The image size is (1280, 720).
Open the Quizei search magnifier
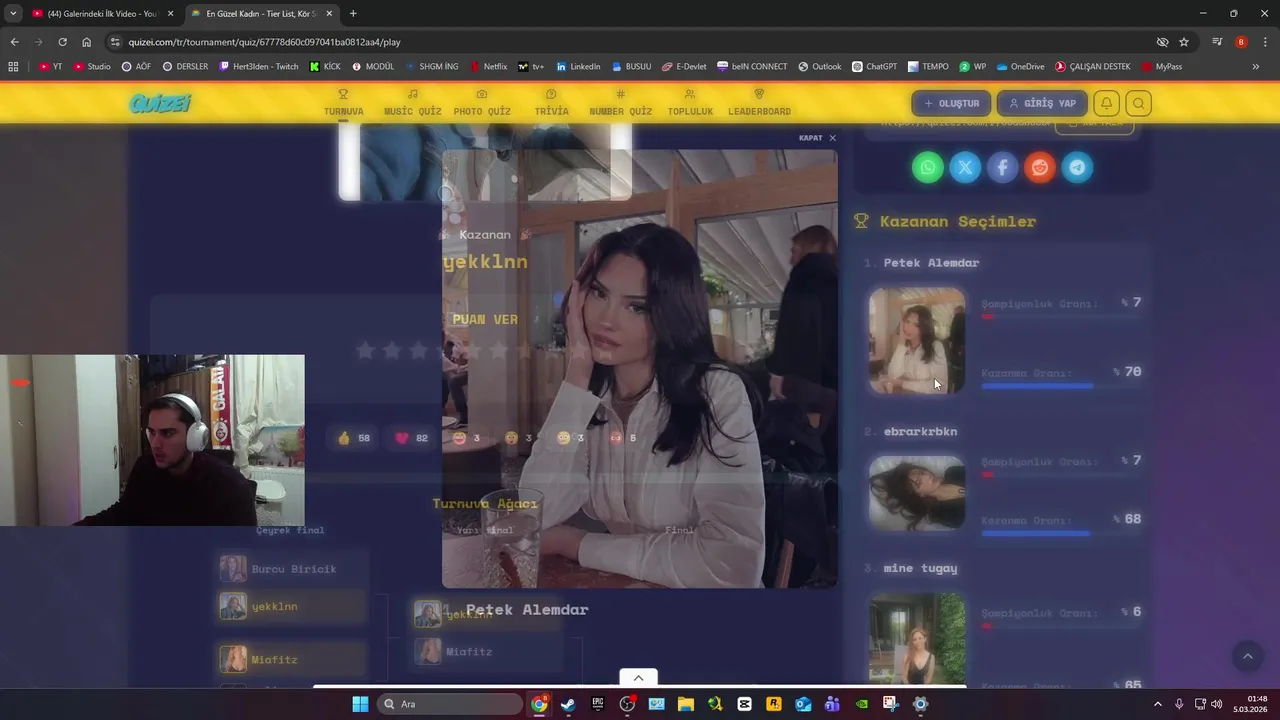1138,103
